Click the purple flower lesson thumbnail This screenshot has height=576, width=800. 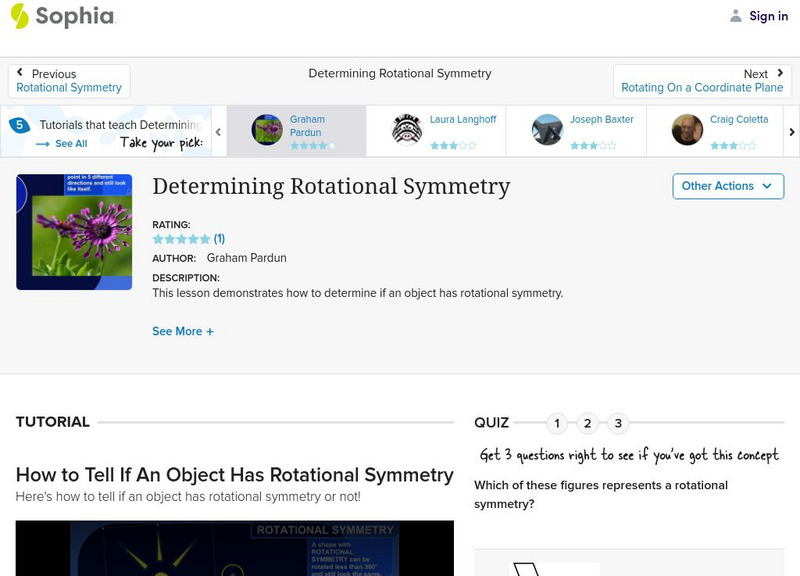pyautogui.click(x=74, y=232)
